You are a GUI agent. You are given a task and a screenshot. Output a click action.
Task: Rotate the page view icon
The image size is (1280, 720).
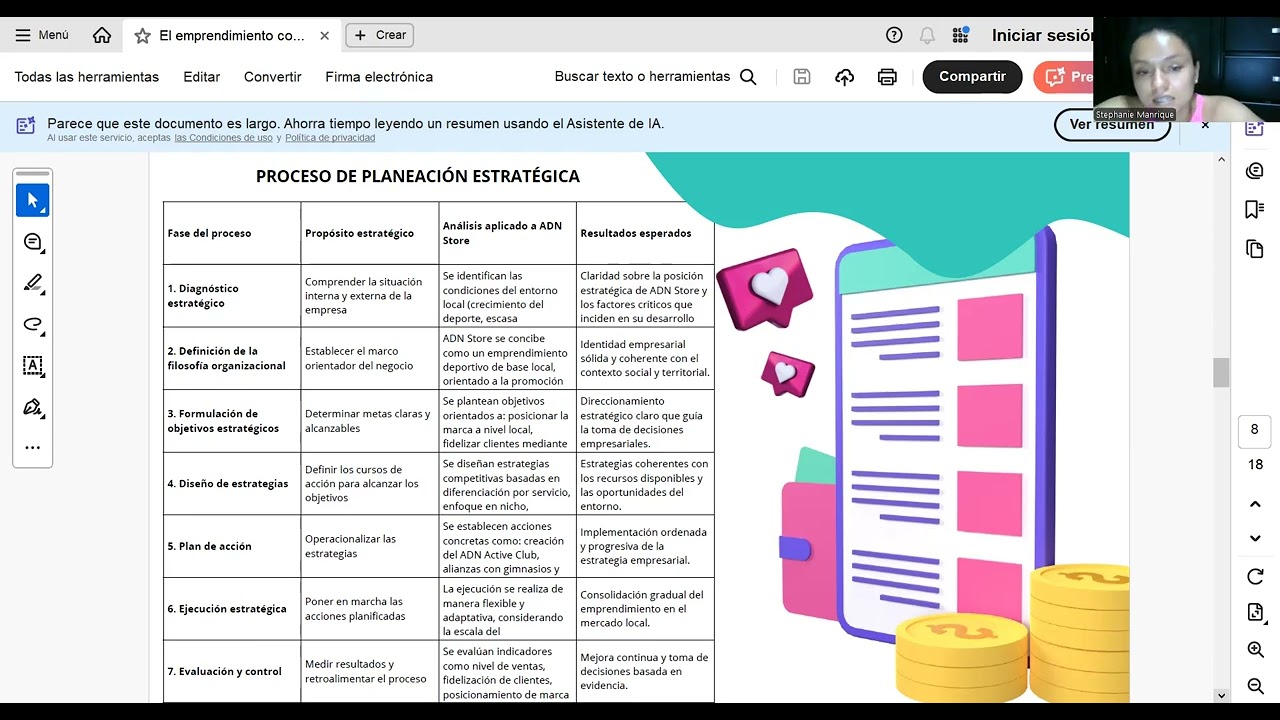[x=1255, y=577]
